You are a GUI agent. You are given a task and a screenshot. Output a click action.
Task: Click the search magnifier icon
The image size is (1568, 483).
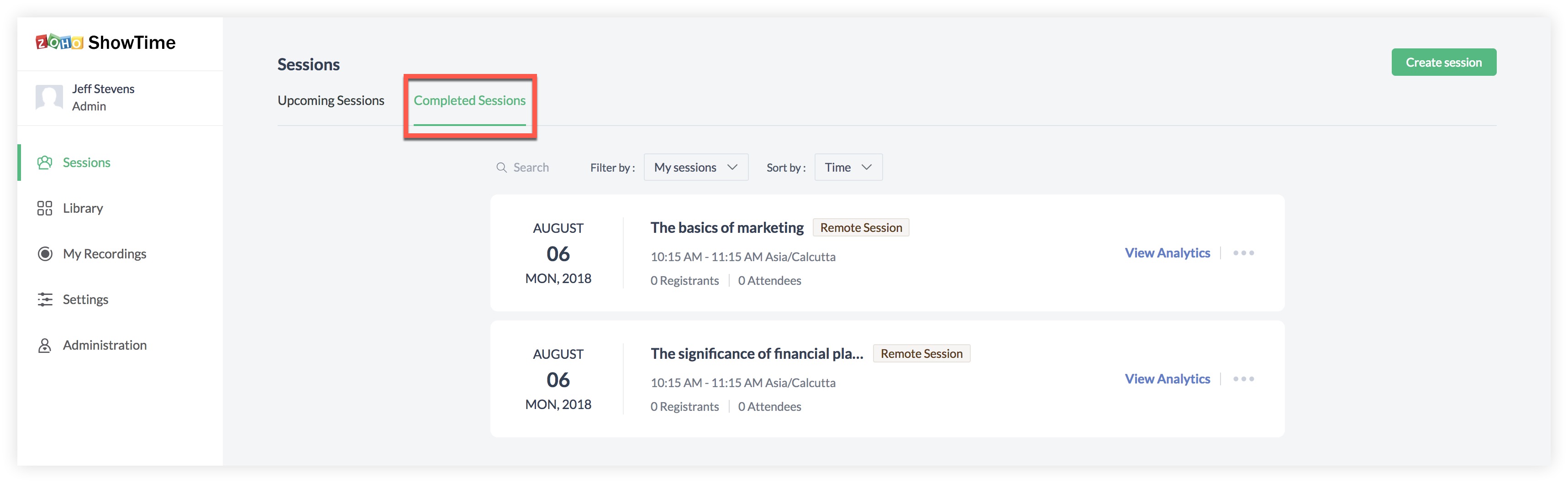[x=501, y=167]
